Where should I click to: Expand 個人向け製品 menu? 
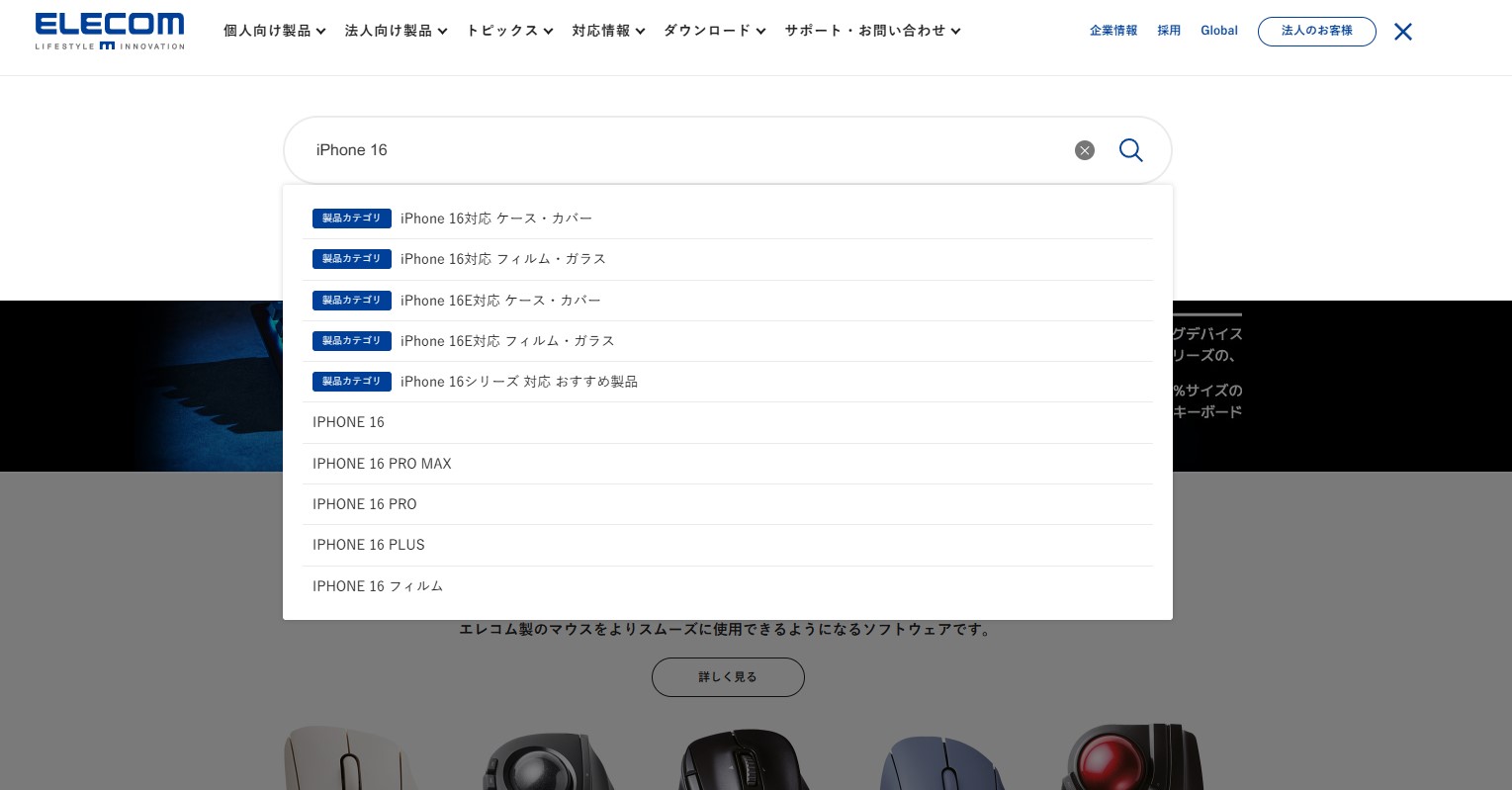point(274,31)
